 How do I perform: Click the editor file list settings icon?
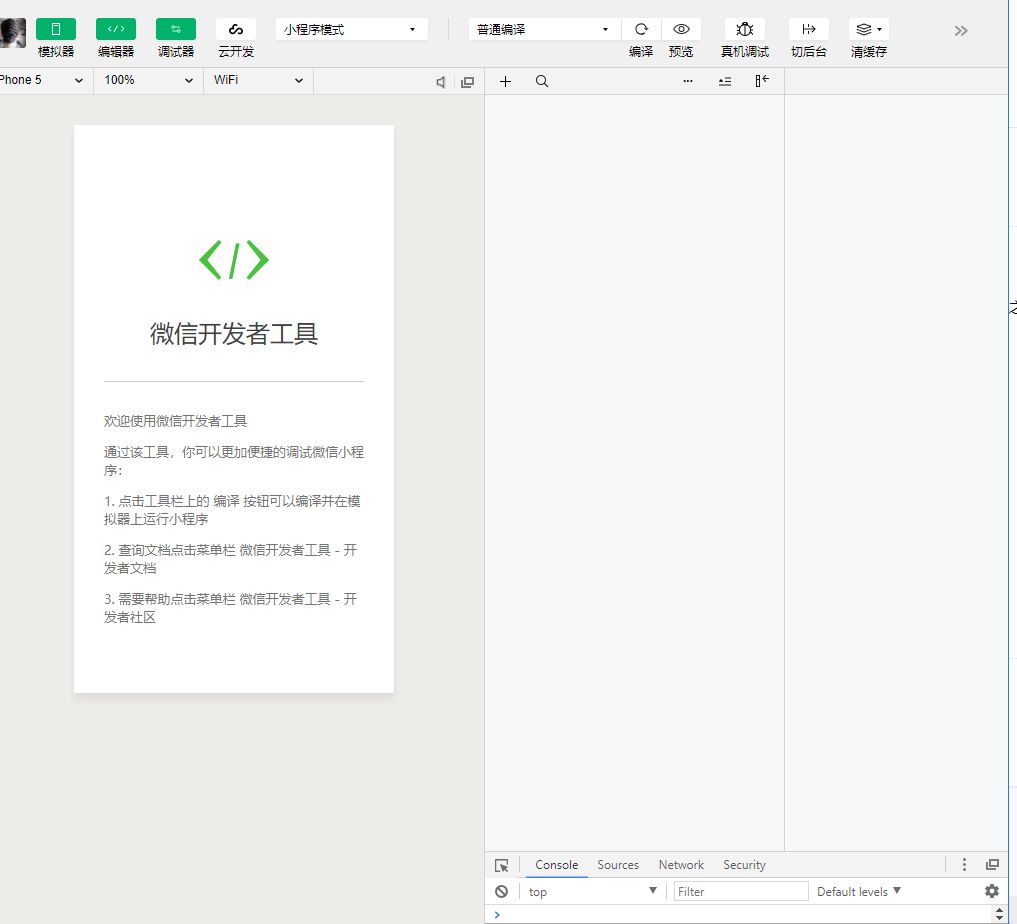725,82
